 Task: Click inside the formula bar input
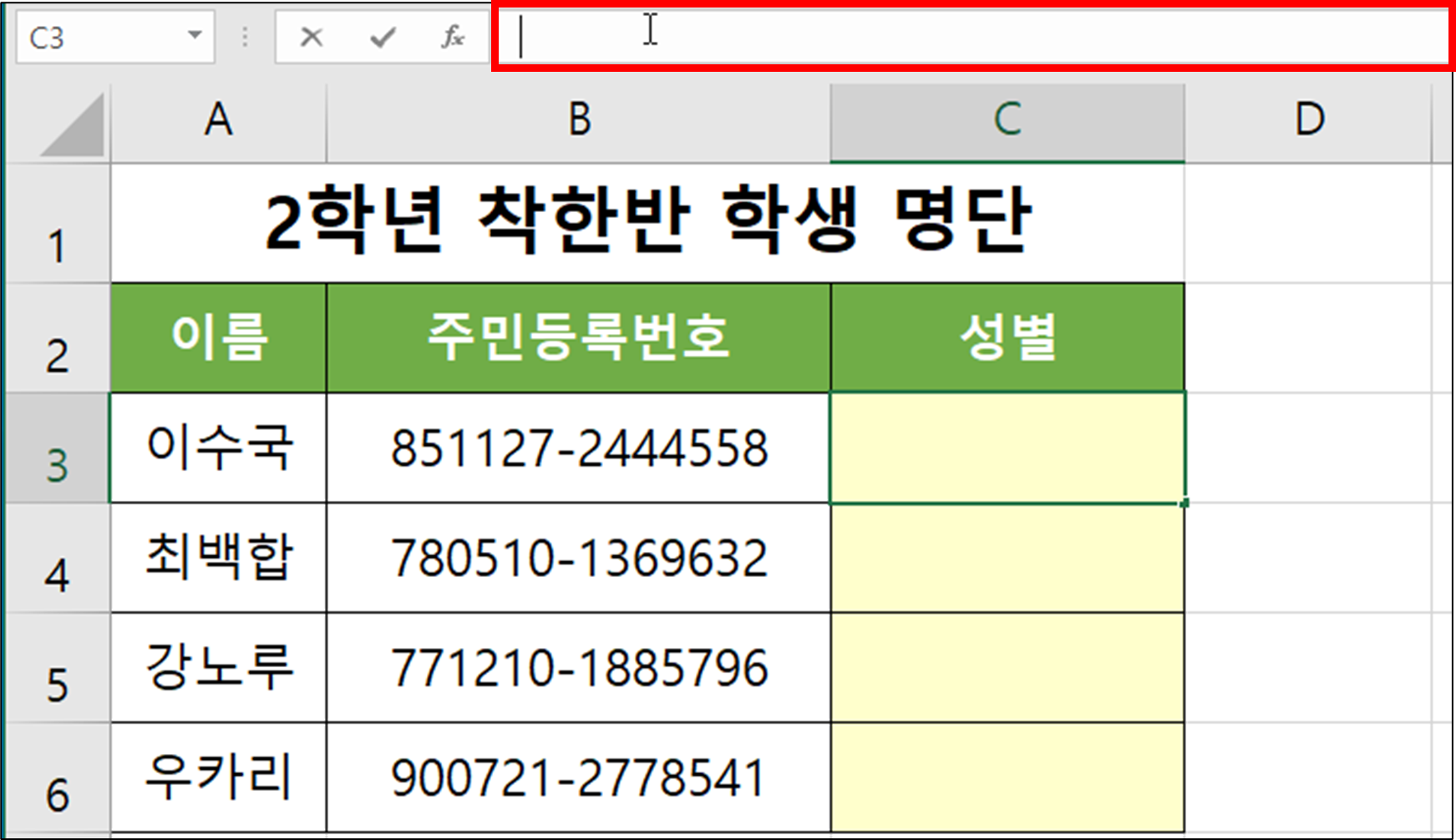pos(973,37)
